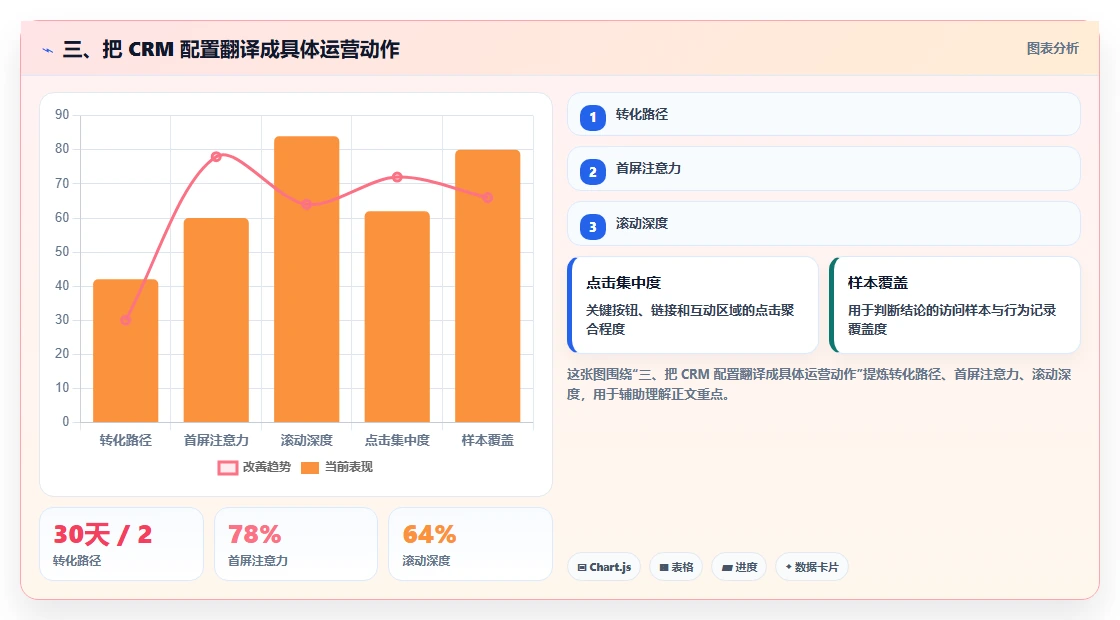Click the lightning icon beside the section title
This screenshot has width=1120, height=620.
coord(48,50)
